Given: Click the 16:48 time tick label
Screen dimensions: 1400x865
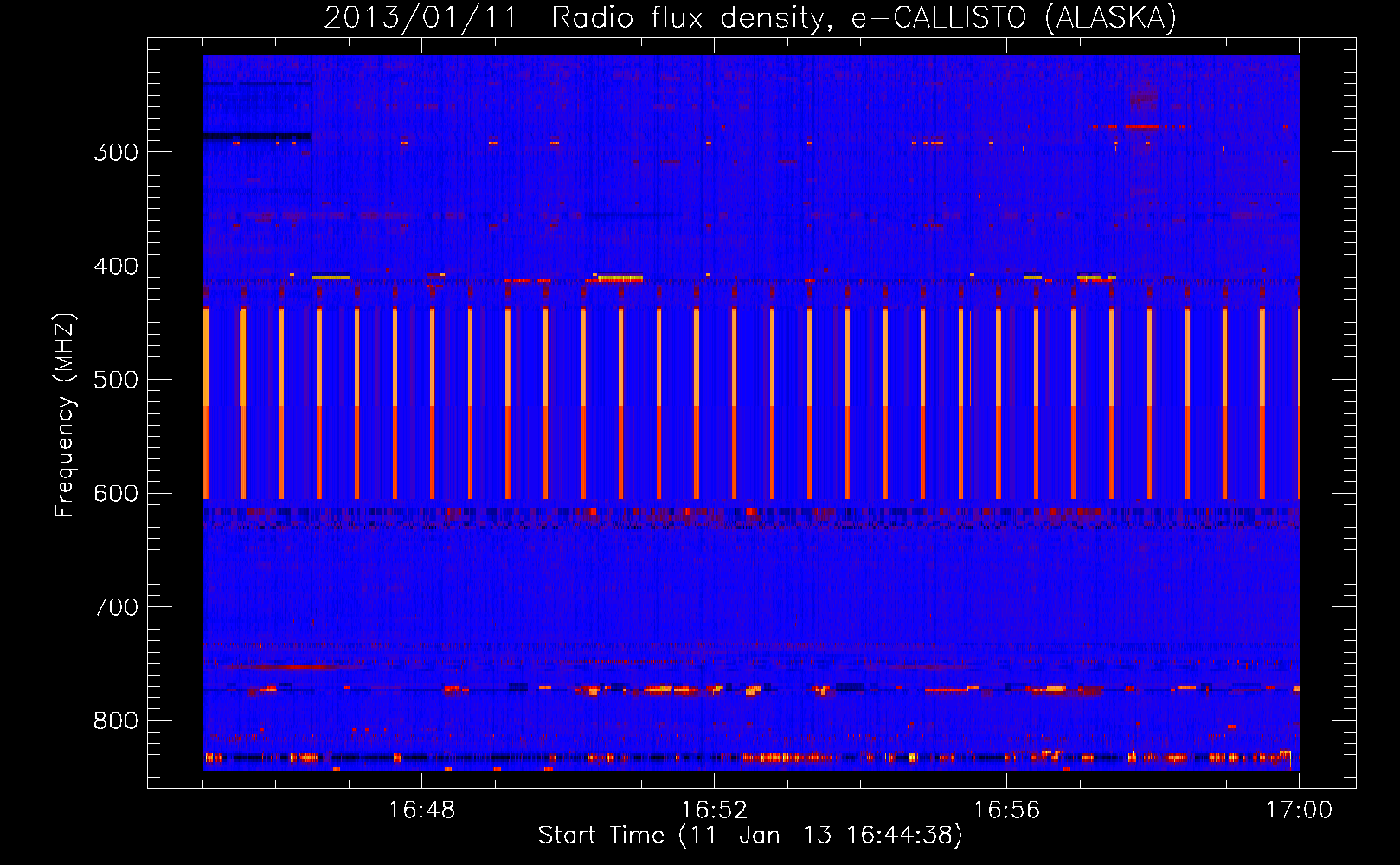Looking at the screenshot, I should point(421,810).
